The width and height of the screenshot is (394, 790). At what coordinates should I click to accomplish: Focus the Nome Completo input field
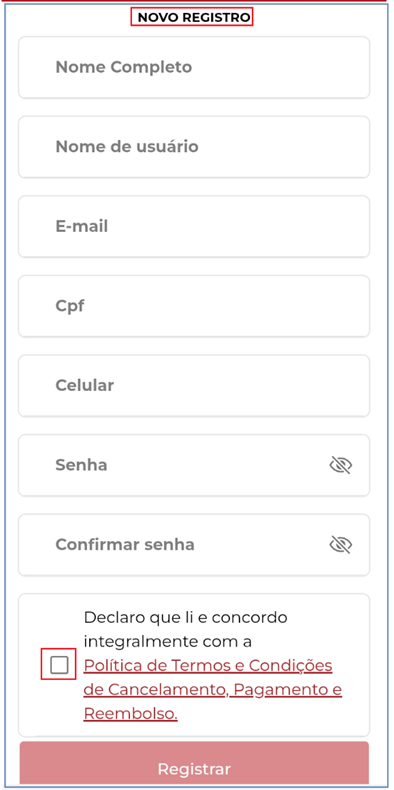tap(194, 67)
